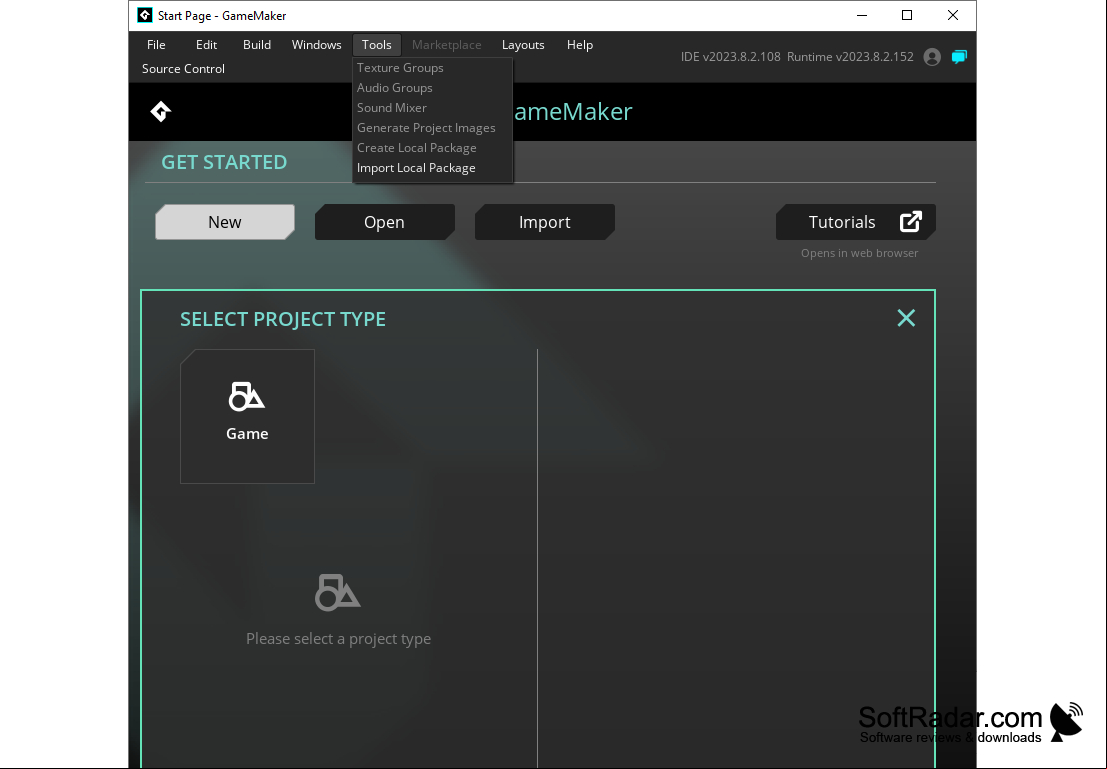The image size is (1107, 769).
Task: Click the IDE v2023.8.2.108 version text
Action: pos(731,56)
